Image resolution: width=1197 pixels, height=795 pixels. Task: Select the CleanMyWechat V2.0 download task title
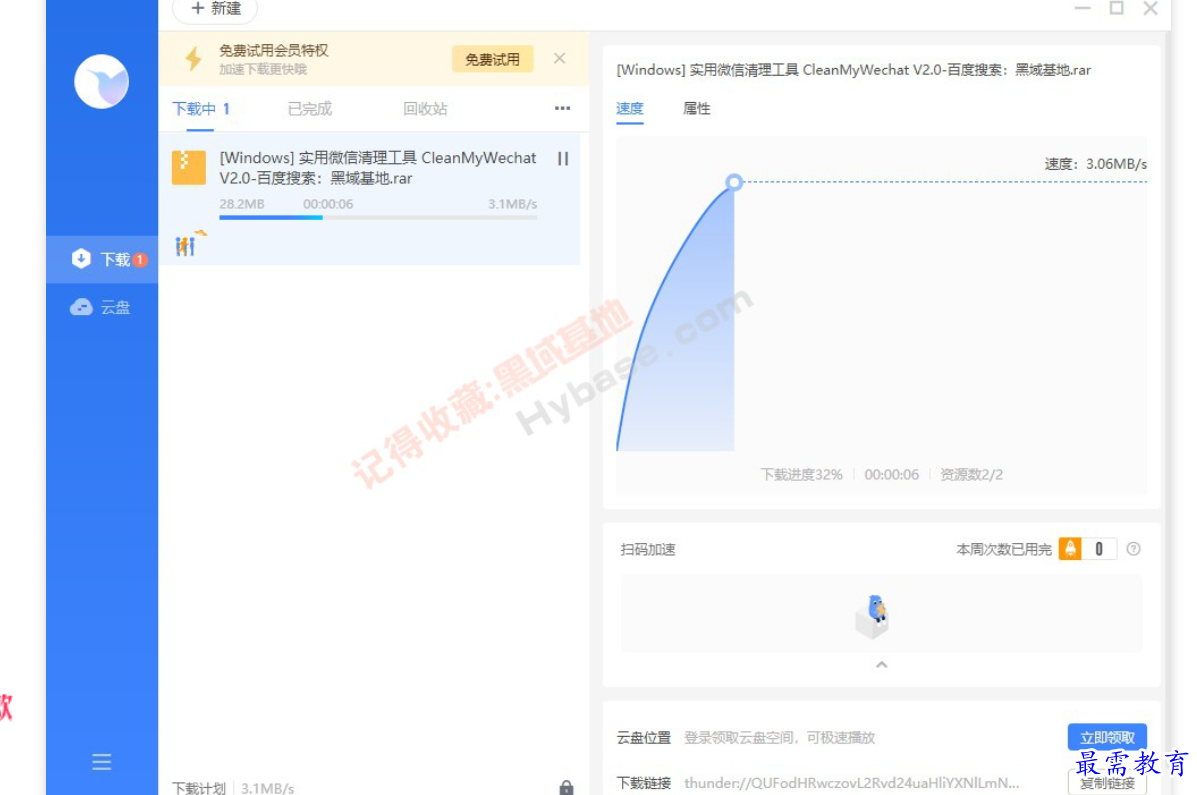click(x=378, y=168)
